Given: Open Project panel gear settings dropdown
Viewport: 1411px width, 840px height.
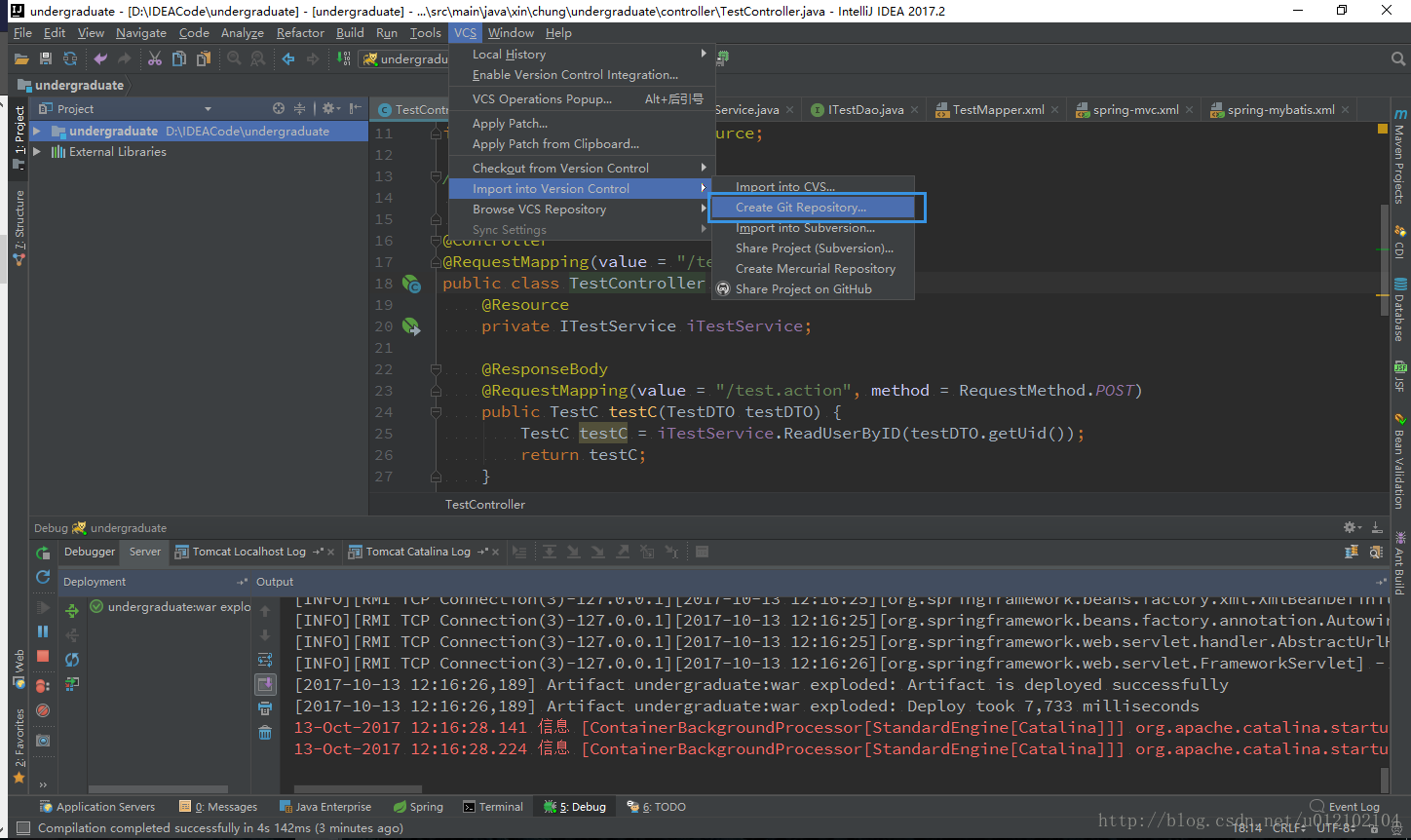Looking at the screenshot, I should (x=329, y=108).
